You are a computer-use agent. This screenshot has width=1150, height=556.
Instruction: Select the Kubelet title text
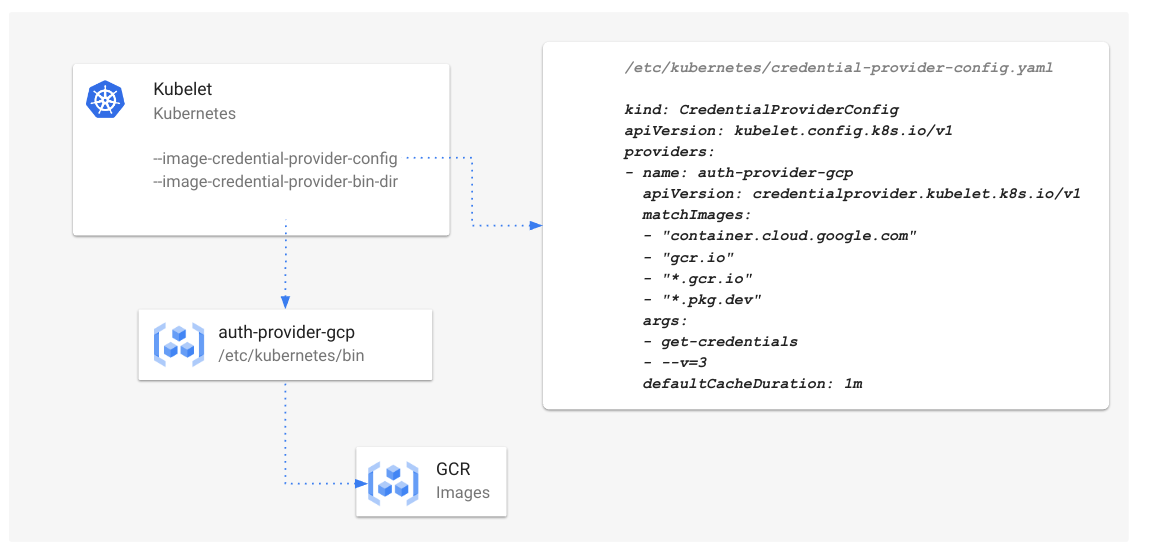point(183,90)
